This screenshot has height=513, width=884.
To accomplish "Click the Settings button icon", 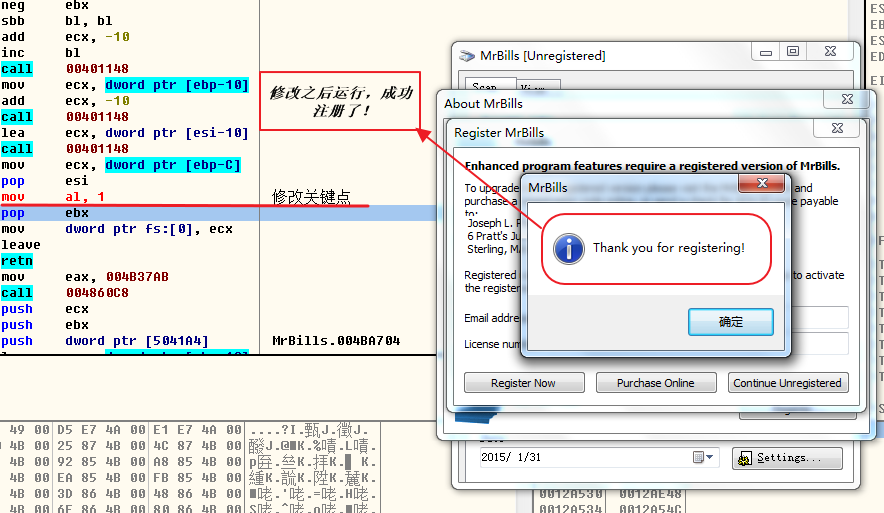I will pyautogui.click(x=745, y=458).
